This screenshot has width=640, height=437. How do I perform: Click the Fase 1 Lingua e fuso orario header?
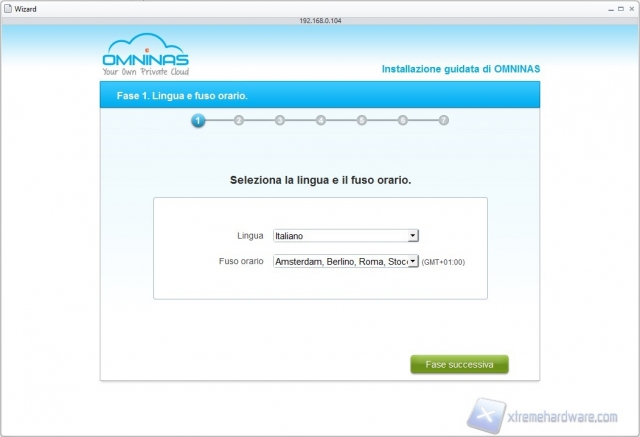coord(175,96)
